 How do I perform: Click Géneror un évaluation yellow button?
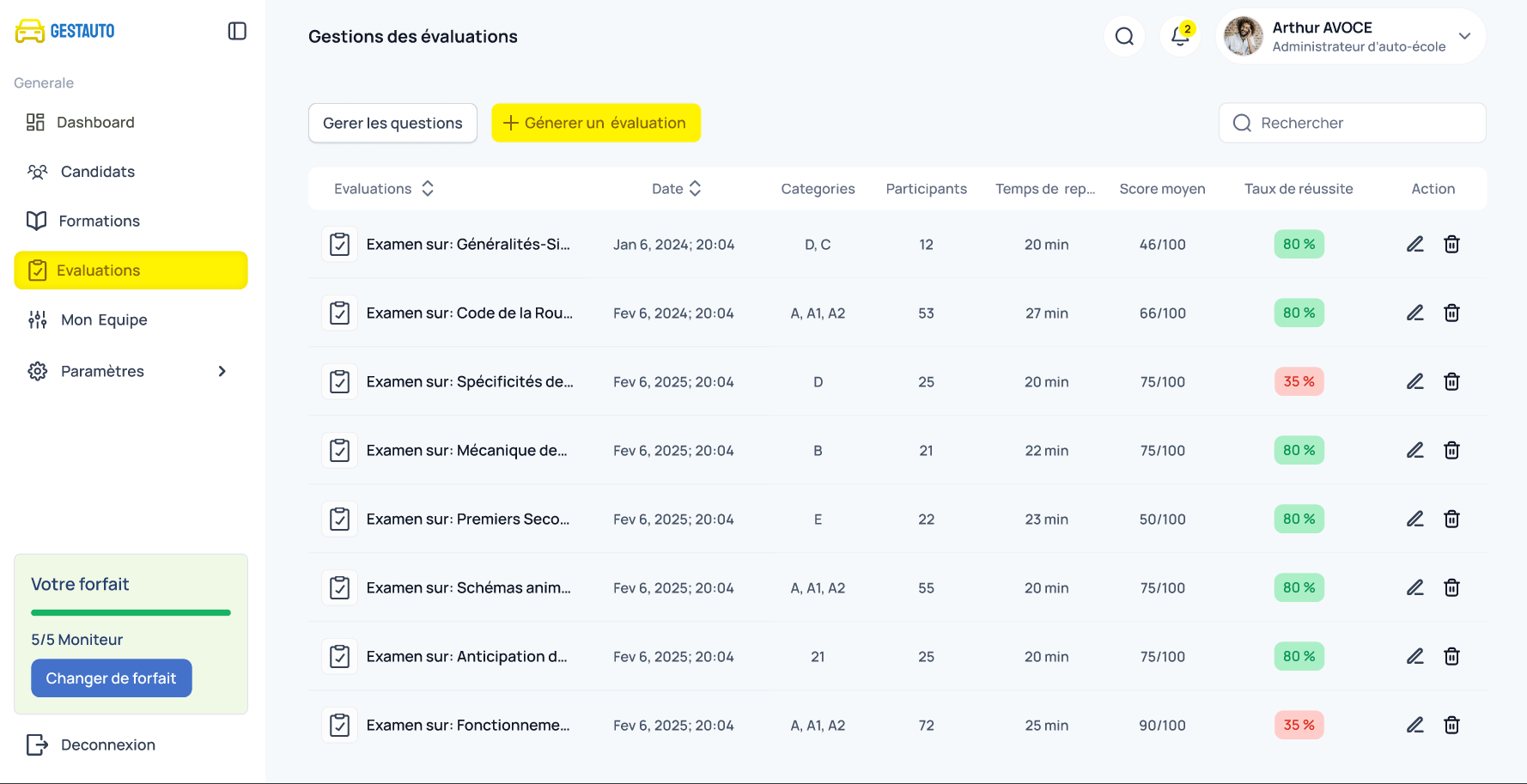click(595, 123)
